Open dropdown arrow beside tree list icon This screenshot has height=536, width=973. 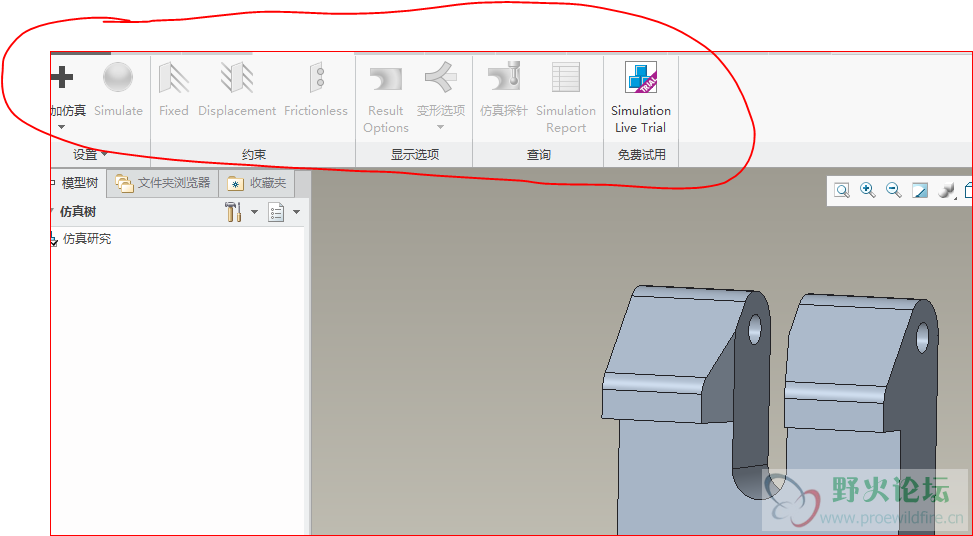click(x=297, y=212)
